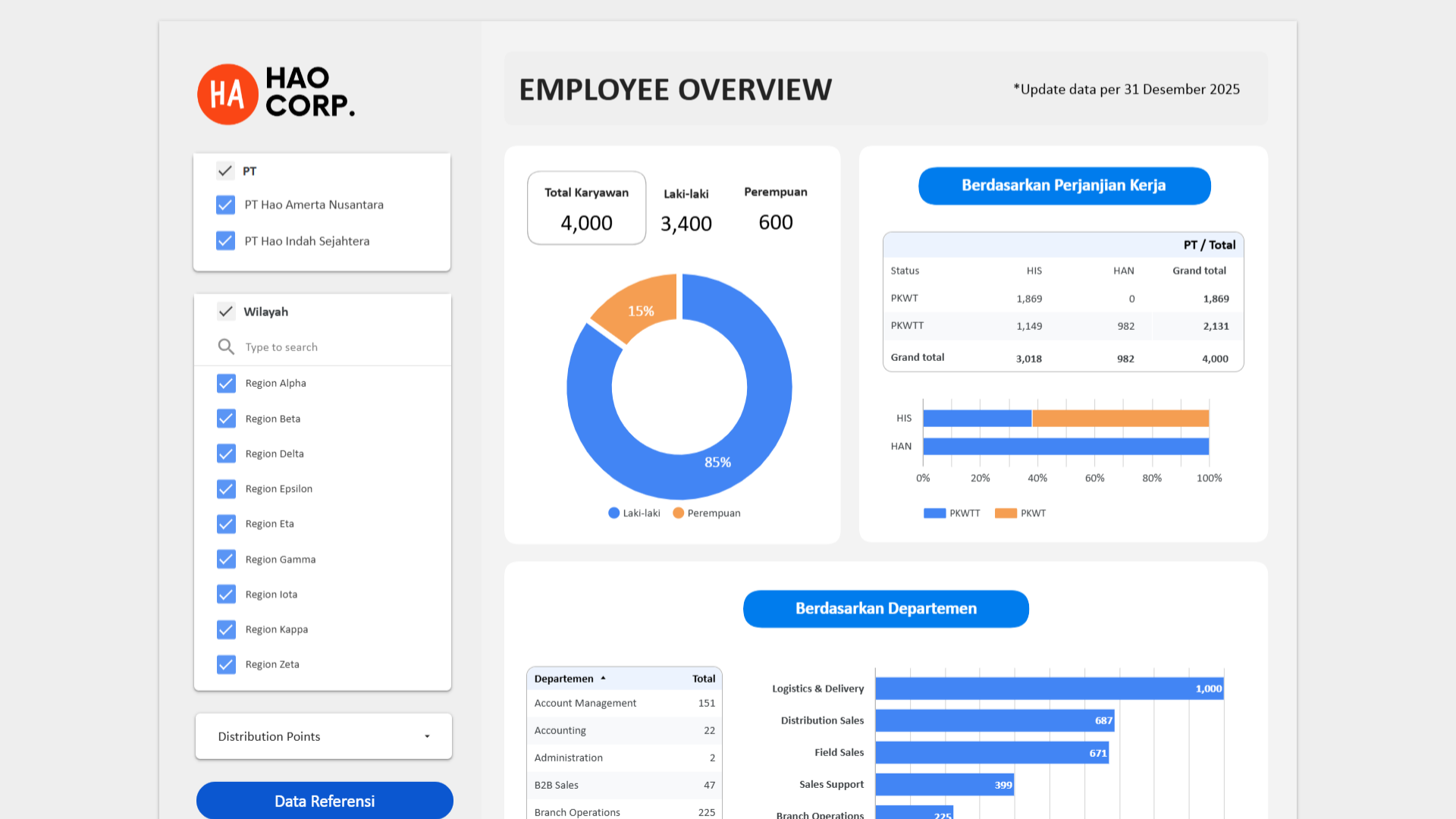Screen dimensions: 1456x819
Task: Click the search magnifier icon in Wilayah
Action: [226, 347]
